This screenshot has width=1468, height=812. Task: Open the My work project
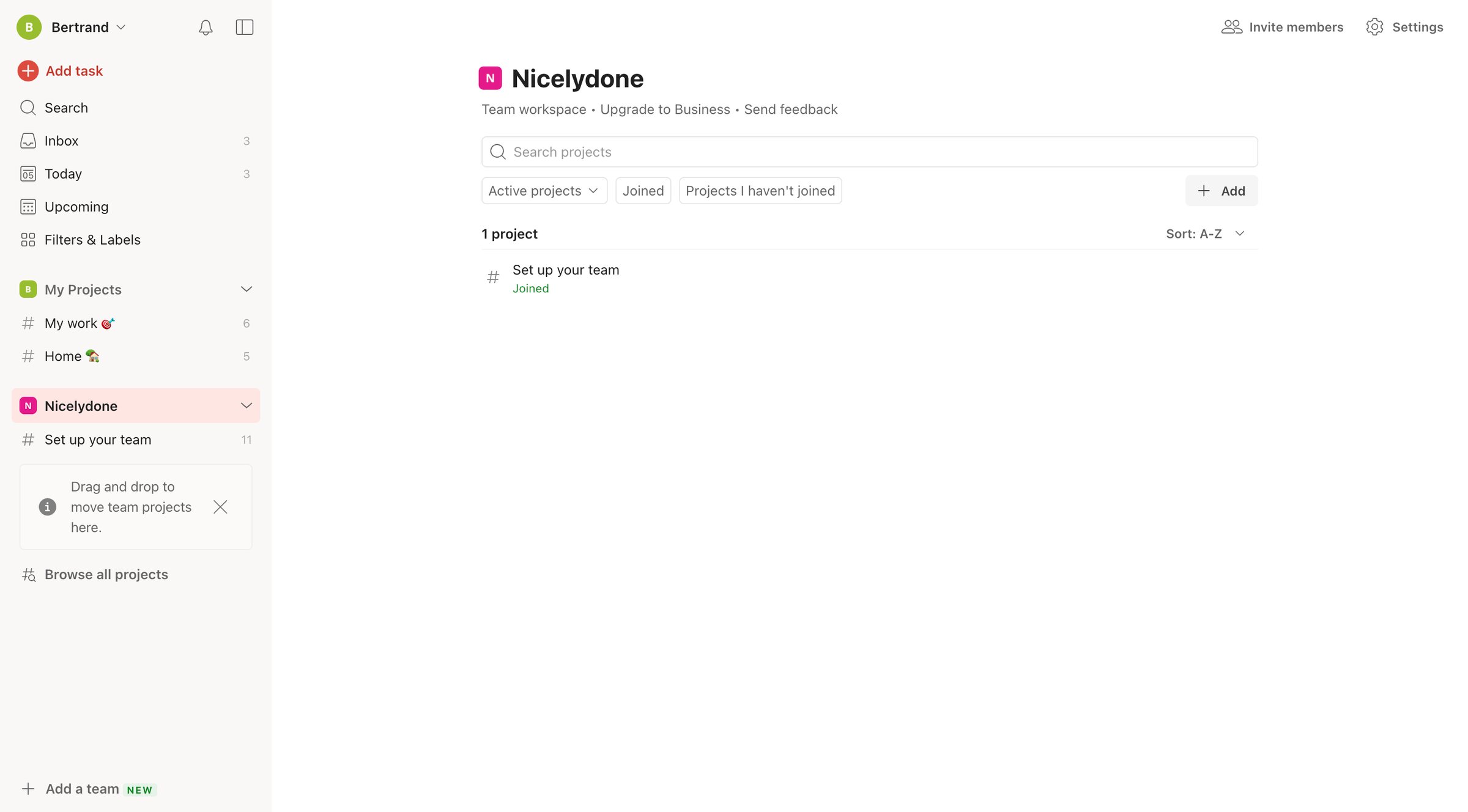[136, 323]
